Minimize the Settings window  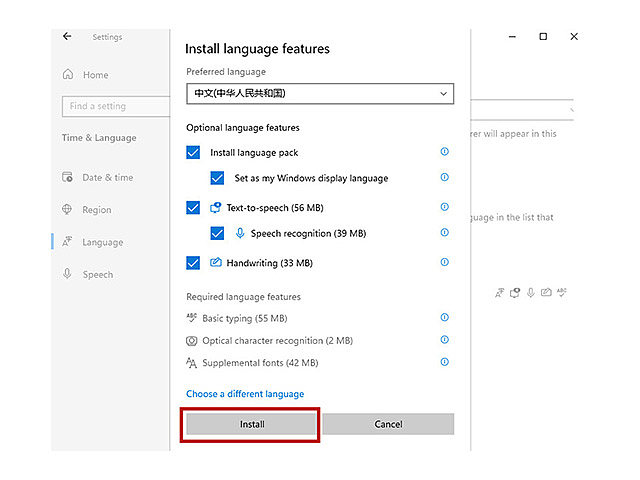512,37
